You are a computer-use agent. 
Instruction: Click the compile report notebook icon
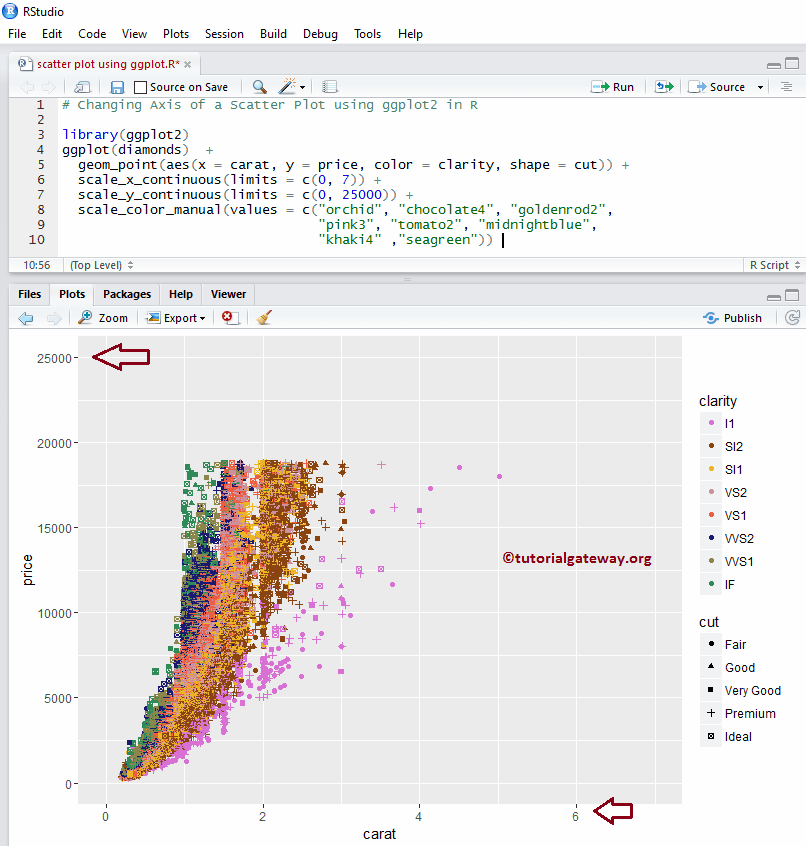[330, 87]
